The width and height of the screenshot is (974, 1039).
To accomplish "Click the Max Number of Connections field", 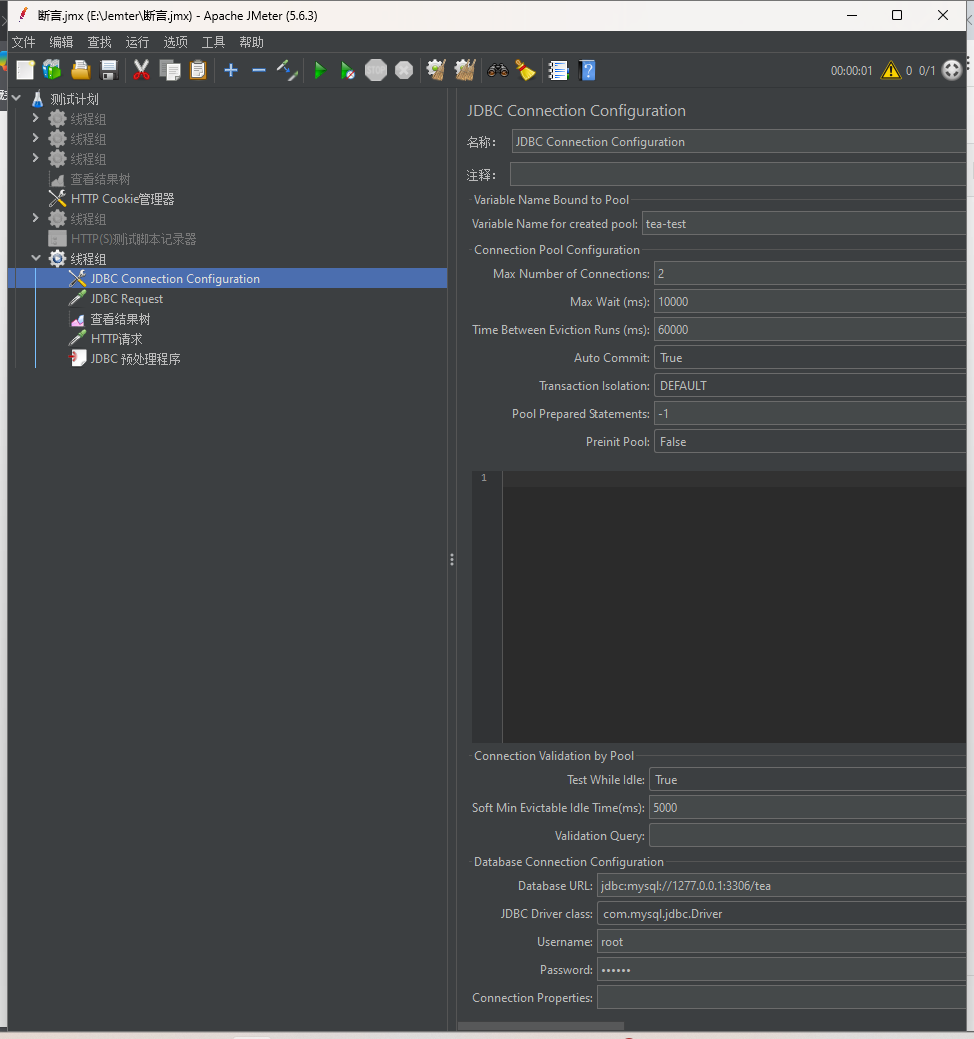I will pos(810,274).
